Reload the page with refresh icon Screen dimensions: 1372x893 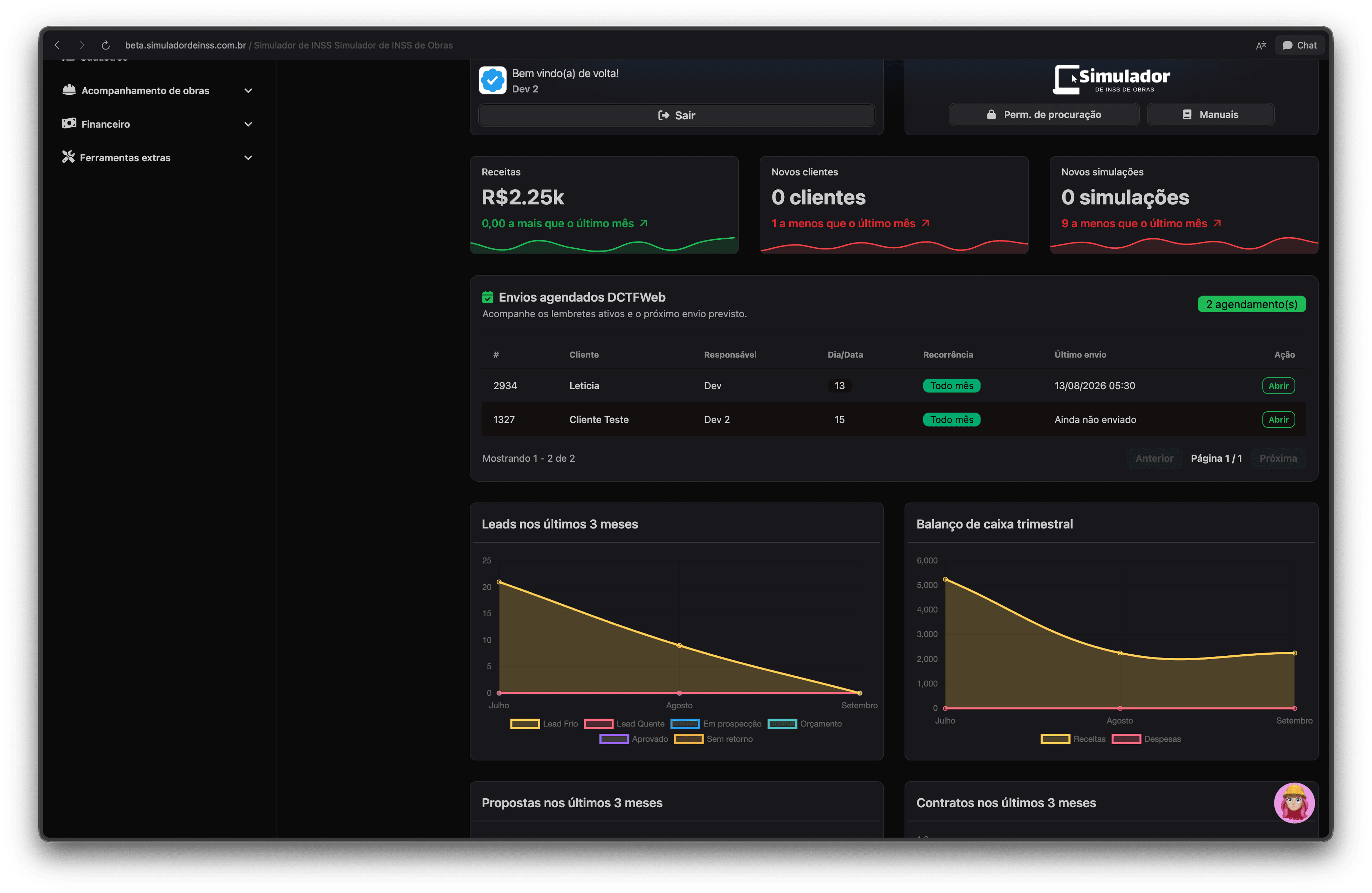105,45
